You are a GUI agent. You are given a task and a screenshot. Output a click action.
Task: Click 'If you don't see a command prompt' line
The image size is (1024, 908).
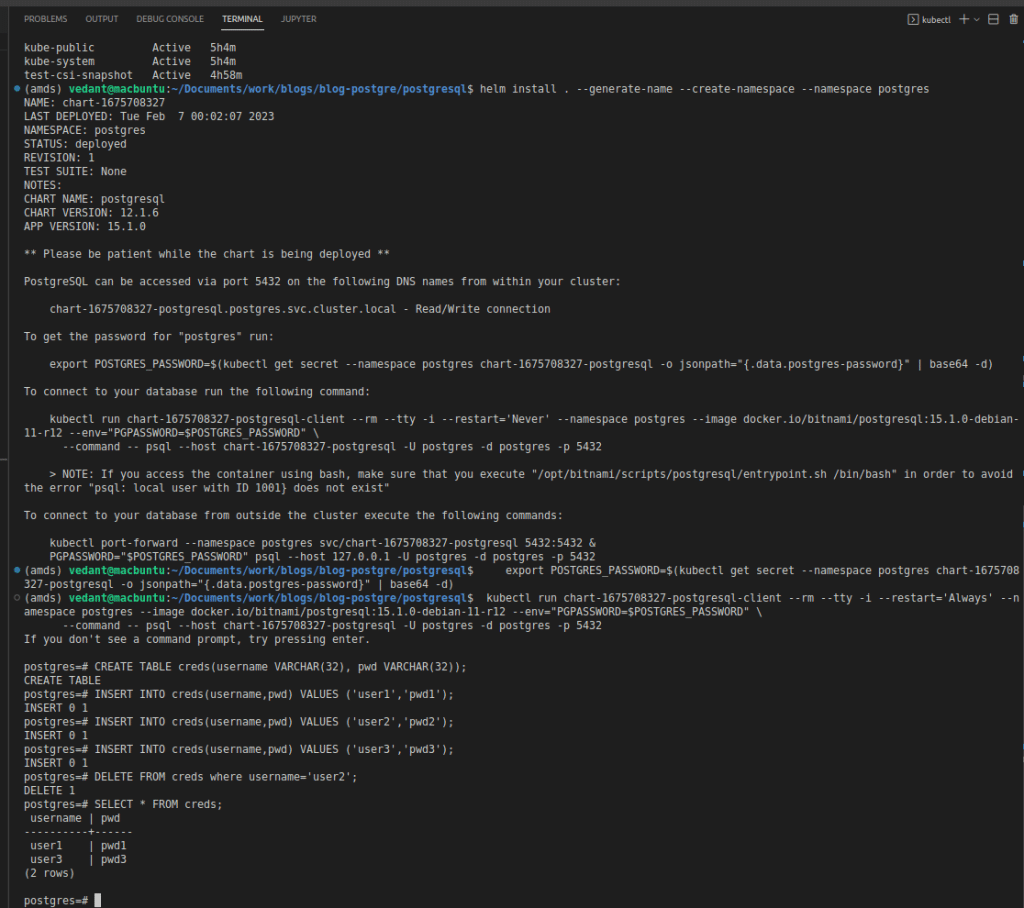pos(197,639)
